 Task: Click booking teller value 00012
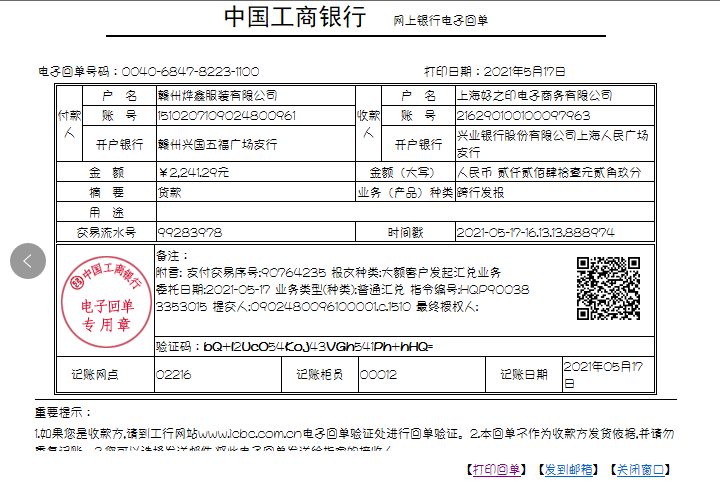pyautogui.click(x=378, y=375)
